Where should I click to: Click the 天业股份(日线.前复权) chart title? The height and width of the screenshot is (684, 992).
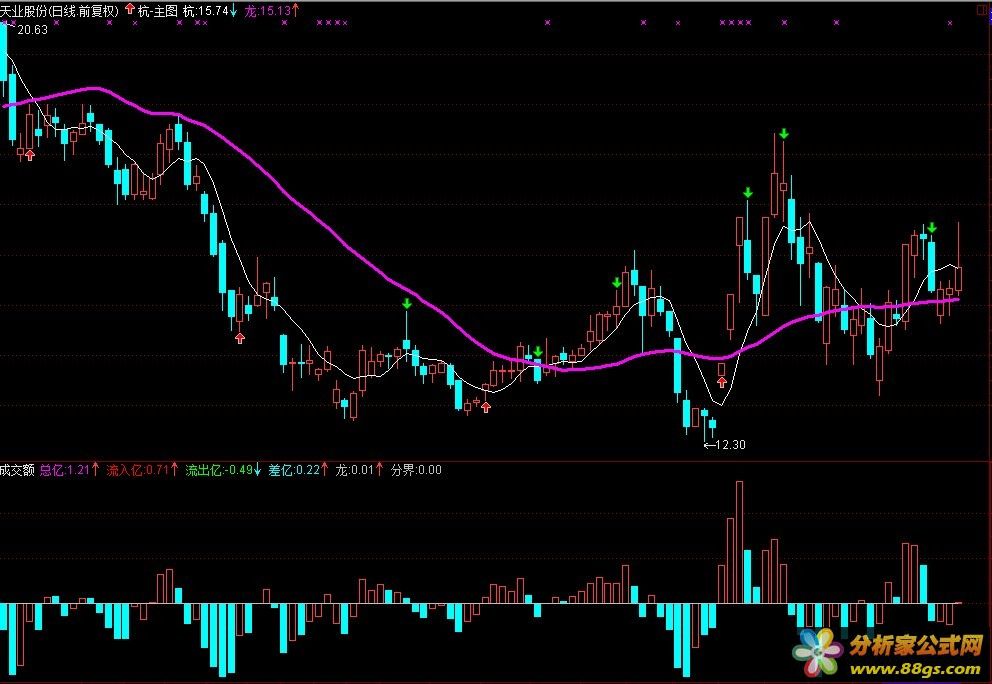pyautogui.click(x=59, y=11)
